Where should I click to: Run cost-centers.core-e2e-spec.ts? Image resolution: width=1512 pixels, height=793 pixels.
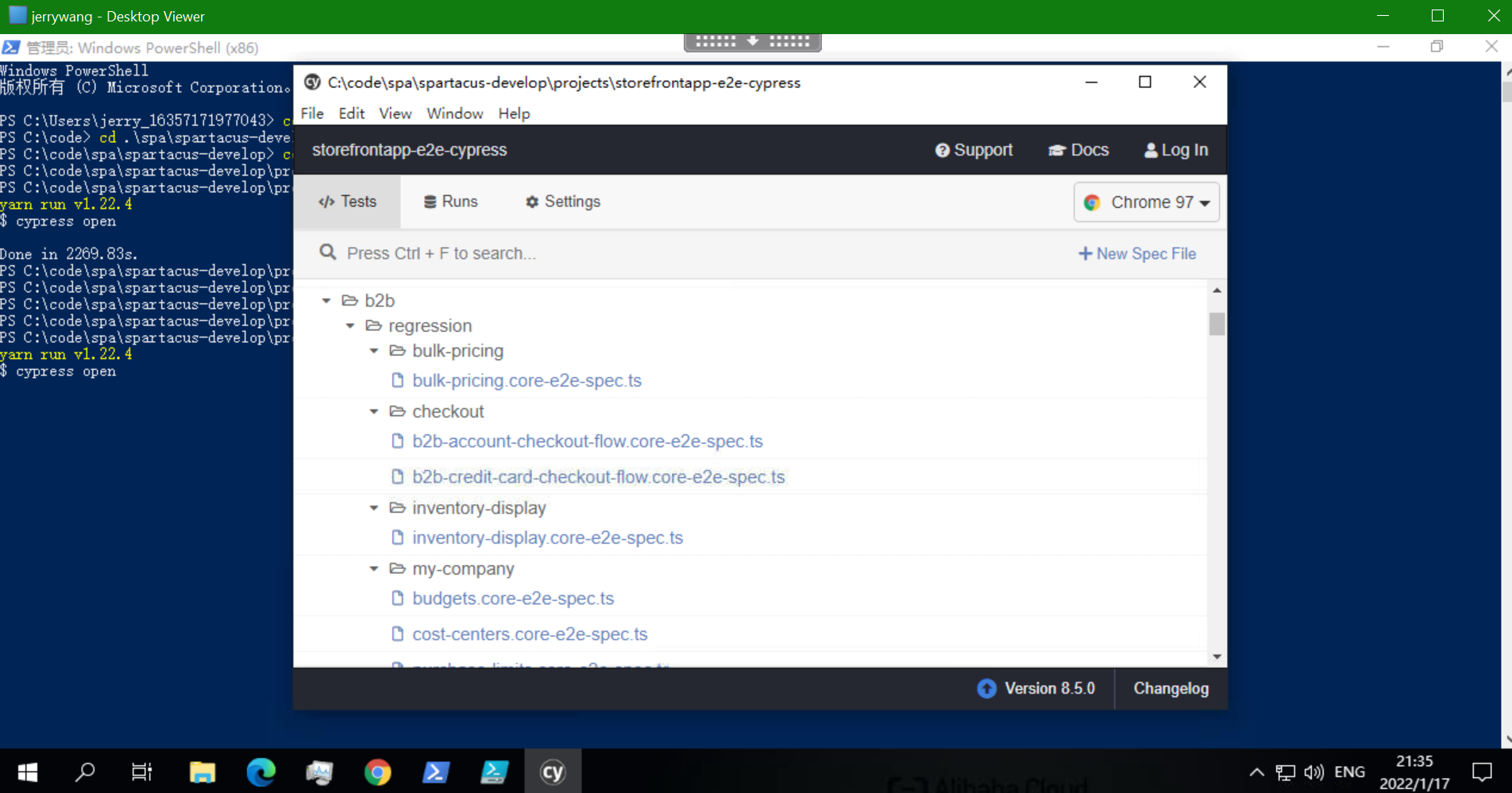coord(530,634)
